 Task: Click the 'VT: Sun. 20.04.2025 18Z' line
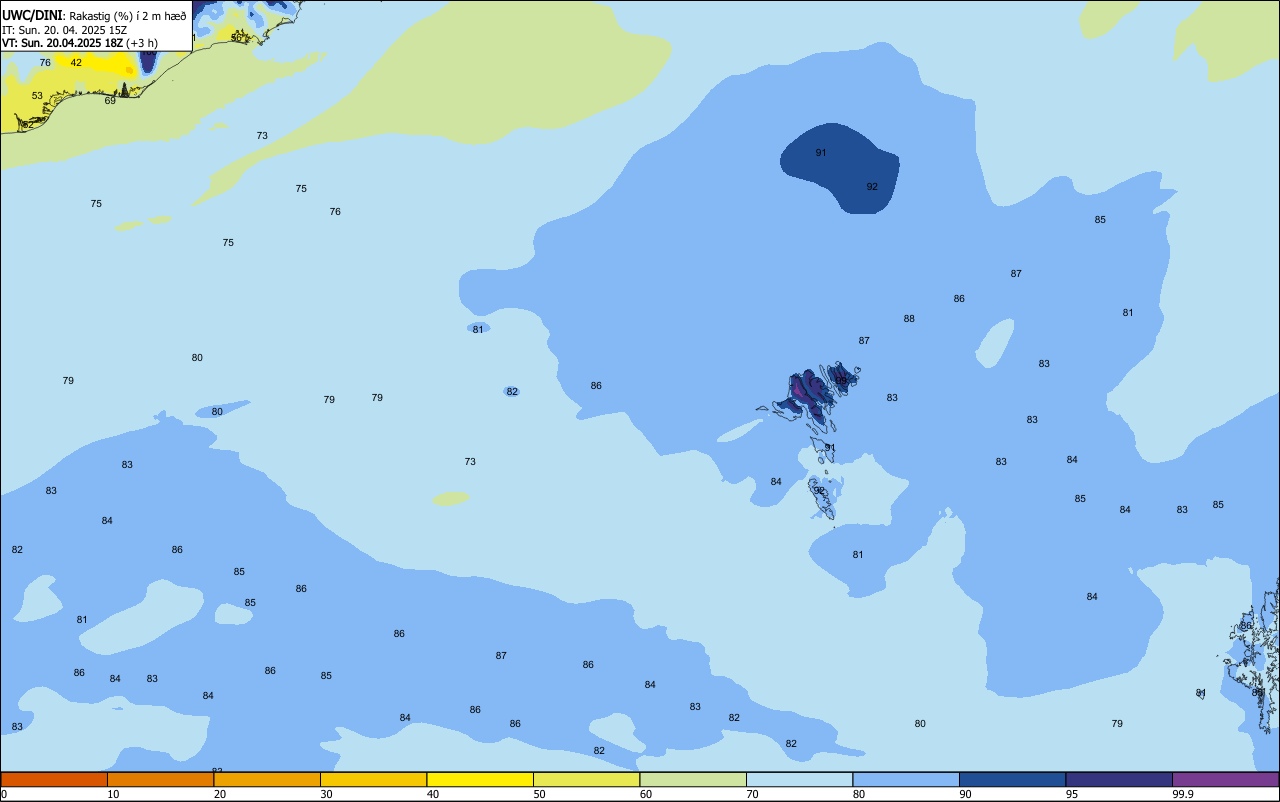click(62, 43)
